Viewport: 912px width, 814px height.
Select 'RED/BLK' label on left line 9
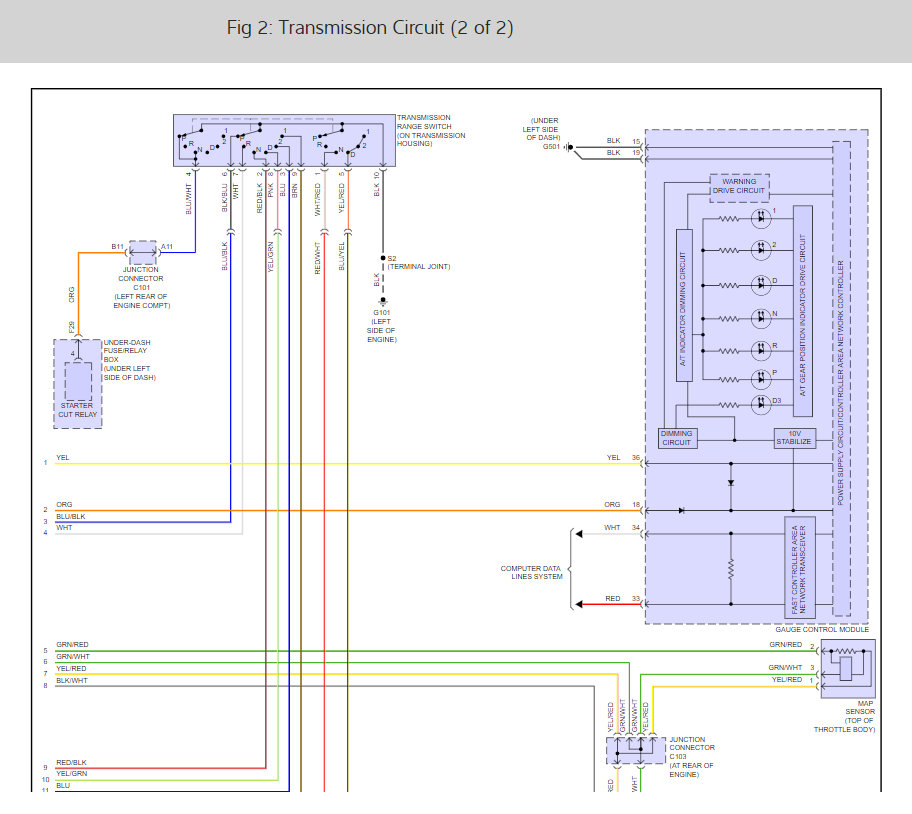coord(72,762)
